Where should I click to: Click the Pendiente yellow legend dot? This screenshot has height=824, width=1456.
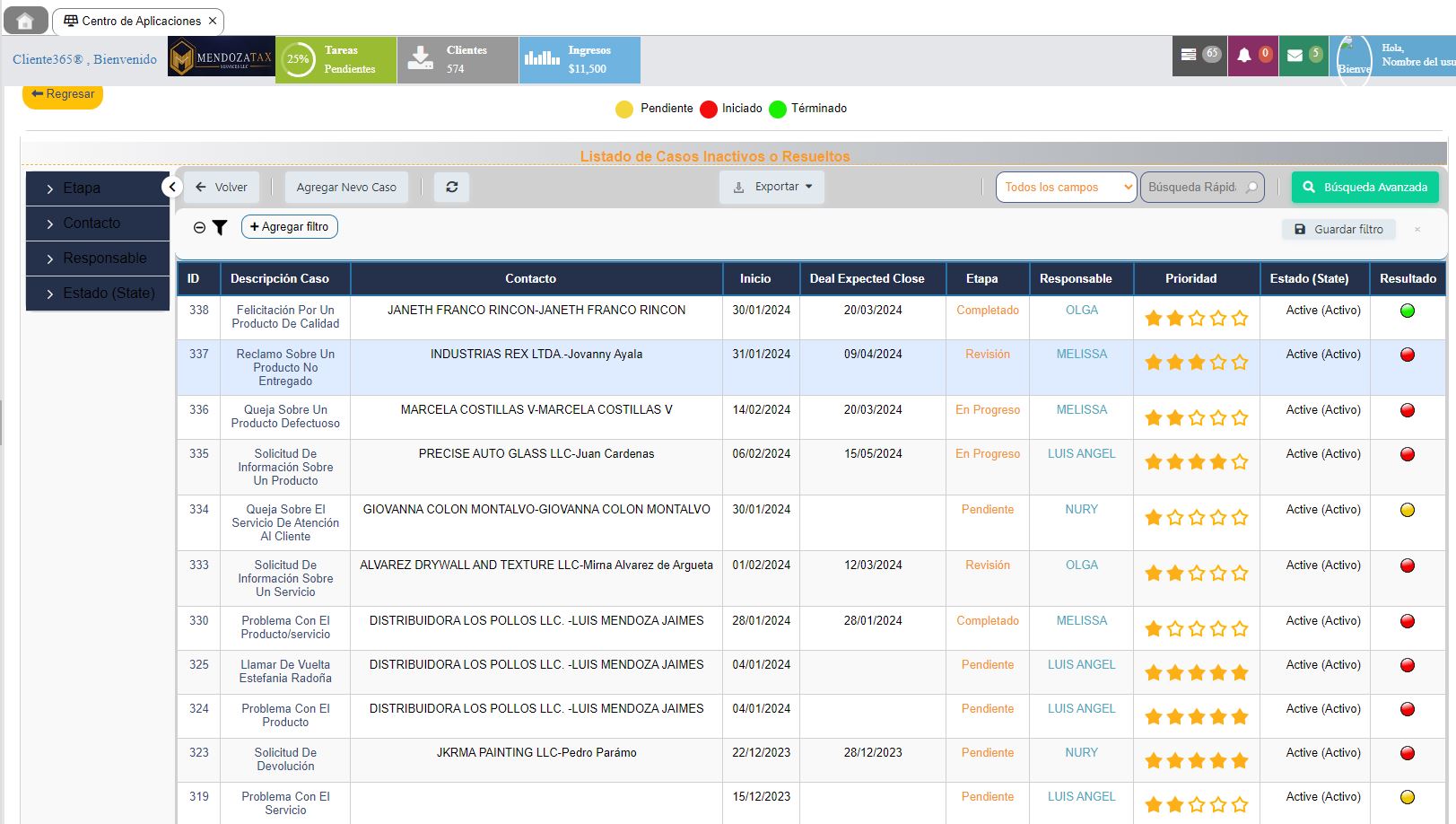[624, 110]
